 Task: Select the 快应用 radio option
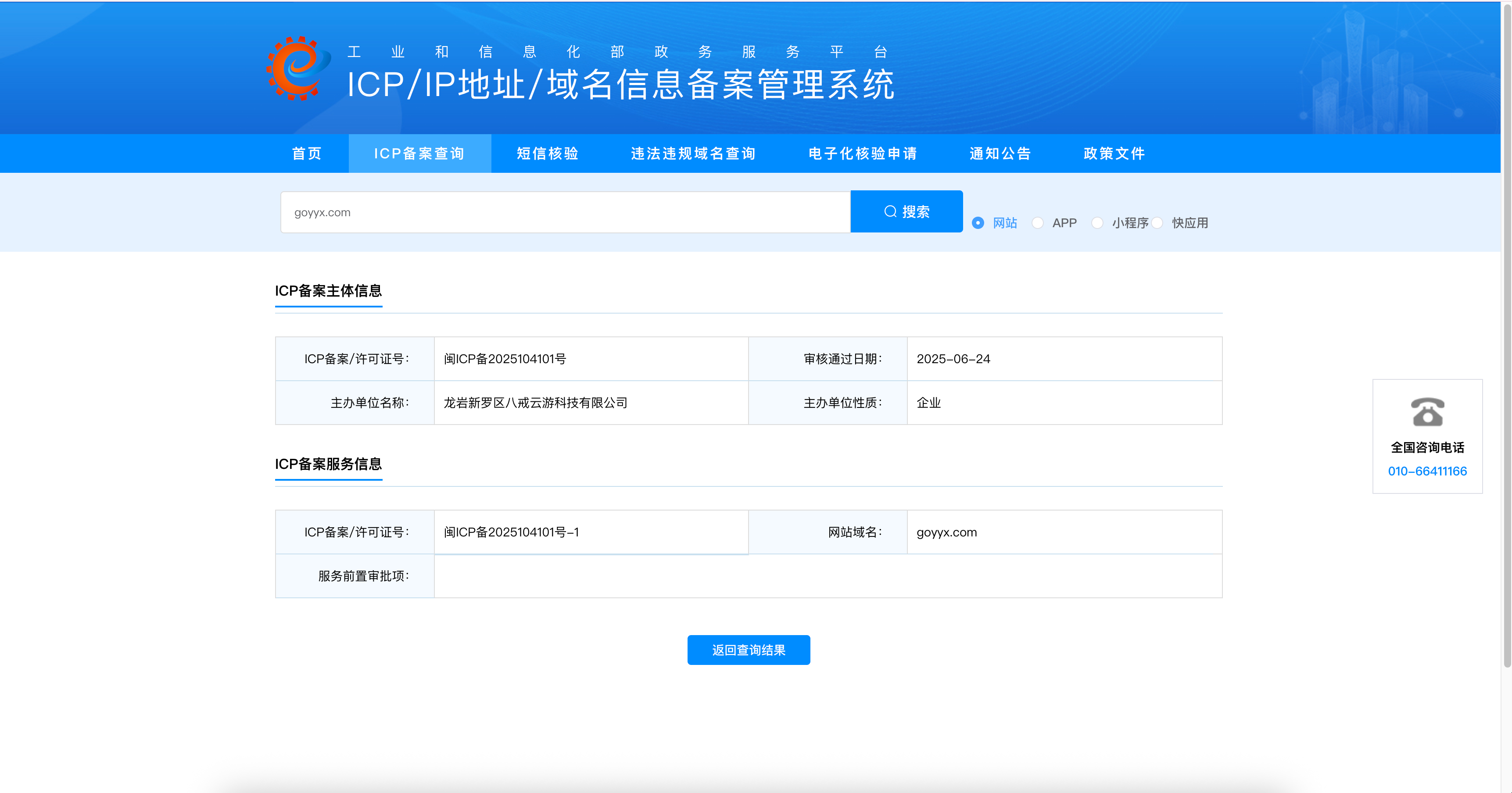1157,223
